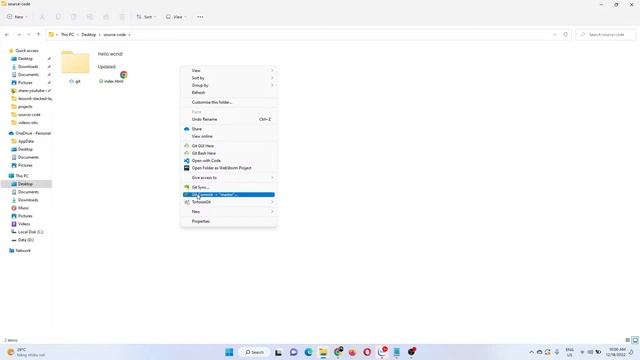Click This PC in the address breadcrumb
This screenshot has width=640, height=360.
[67, 35]
